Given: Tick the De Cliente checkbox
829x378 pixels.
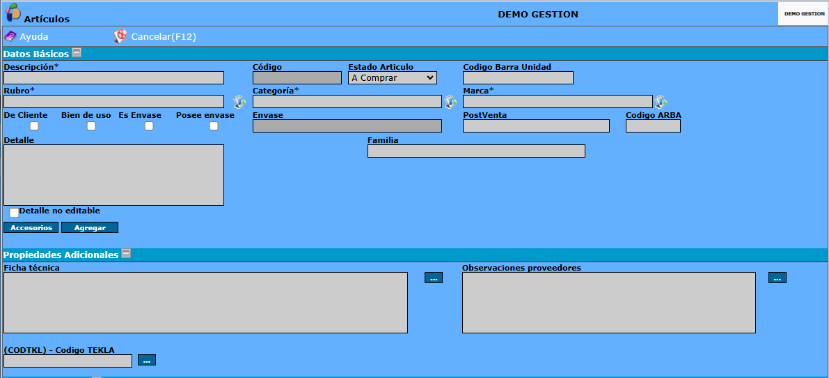Looking at the screenshot, I should (34, 126).
